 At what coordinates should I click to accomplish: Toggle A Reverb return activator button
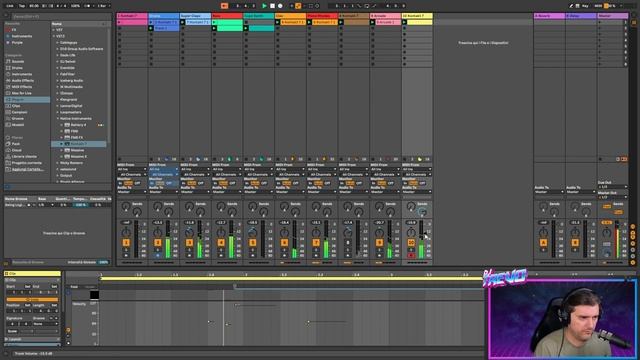coord(543,242)
